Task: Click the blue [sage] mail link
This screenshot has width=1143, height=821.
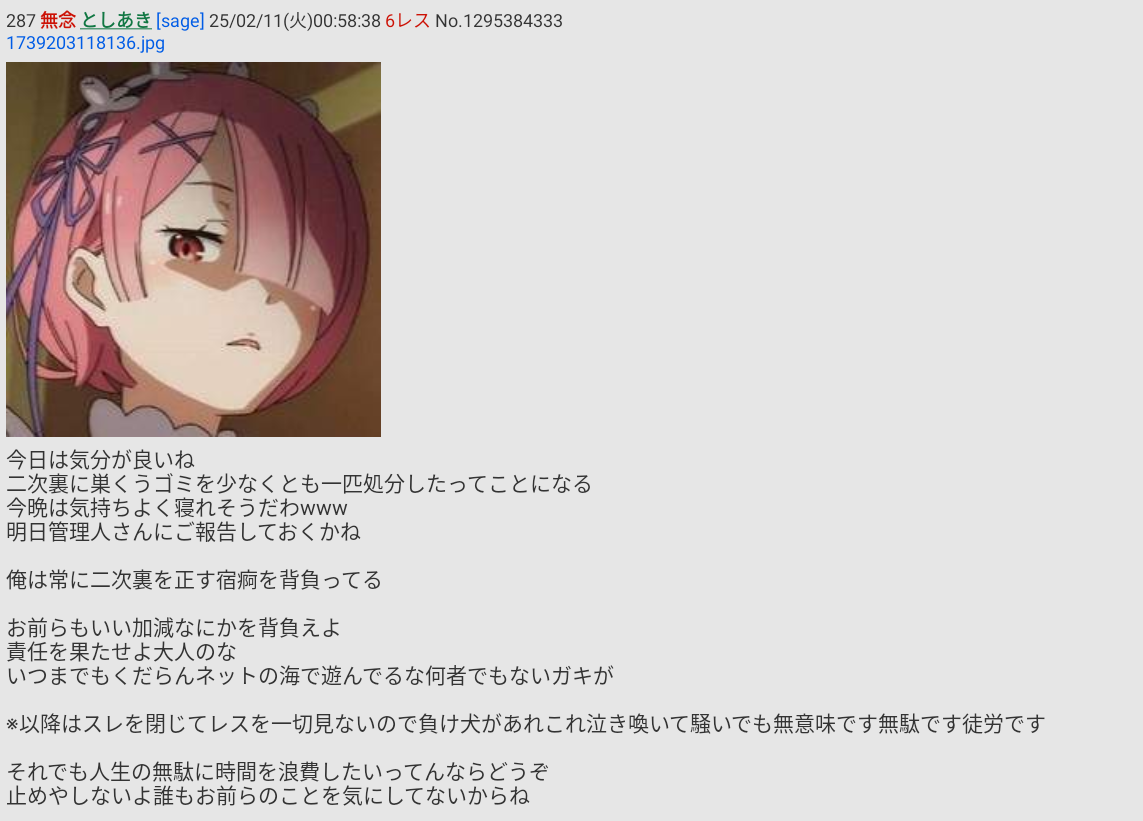Action: (180, 20)
